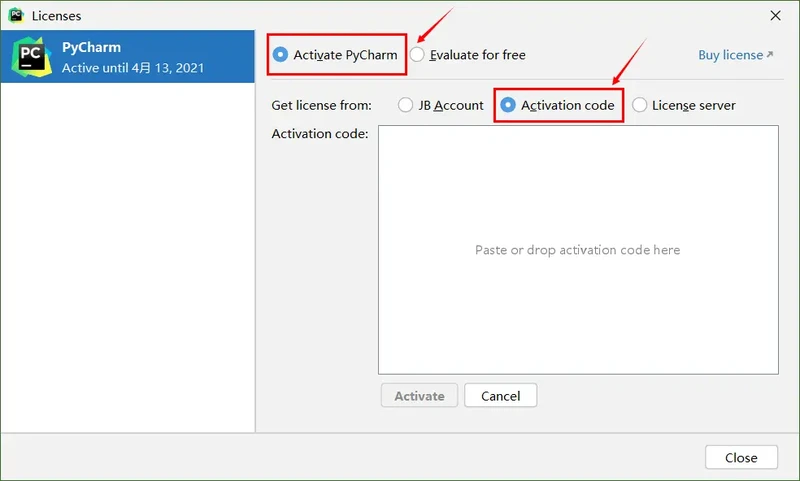Pick the Activation code radio button

pos(508,105)
